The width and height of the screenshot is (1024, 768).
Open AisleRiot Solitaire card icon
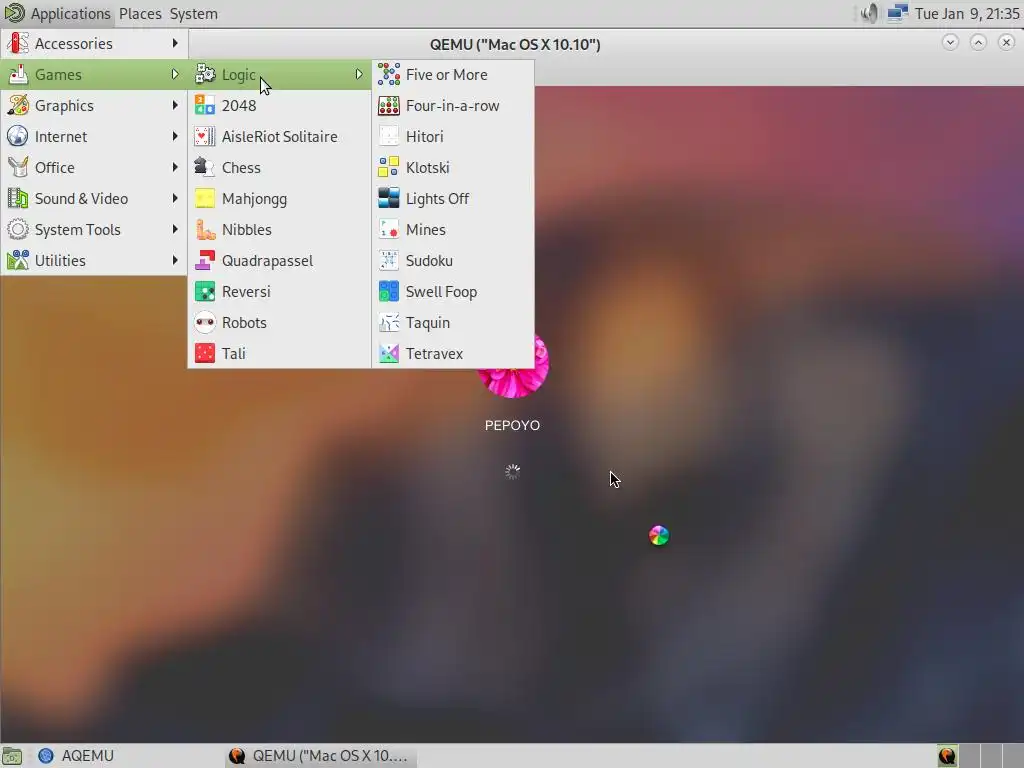coord(204,136)
